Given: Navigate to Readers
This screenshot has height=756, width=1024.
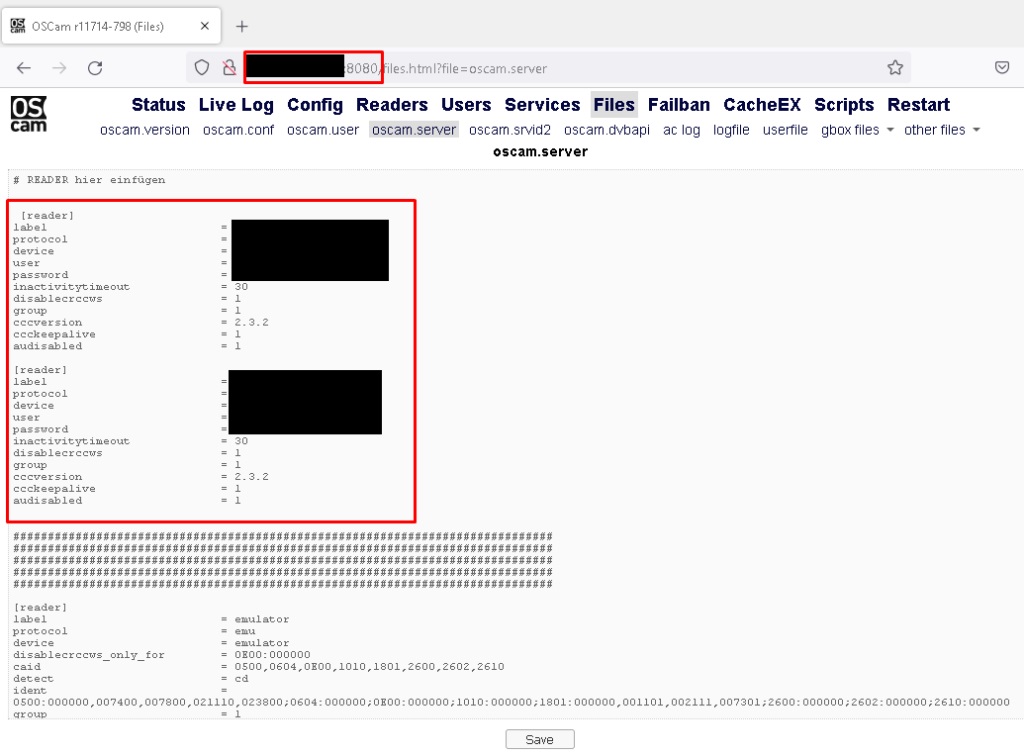Looking at the screenshot, I should [x=392, y=104].
